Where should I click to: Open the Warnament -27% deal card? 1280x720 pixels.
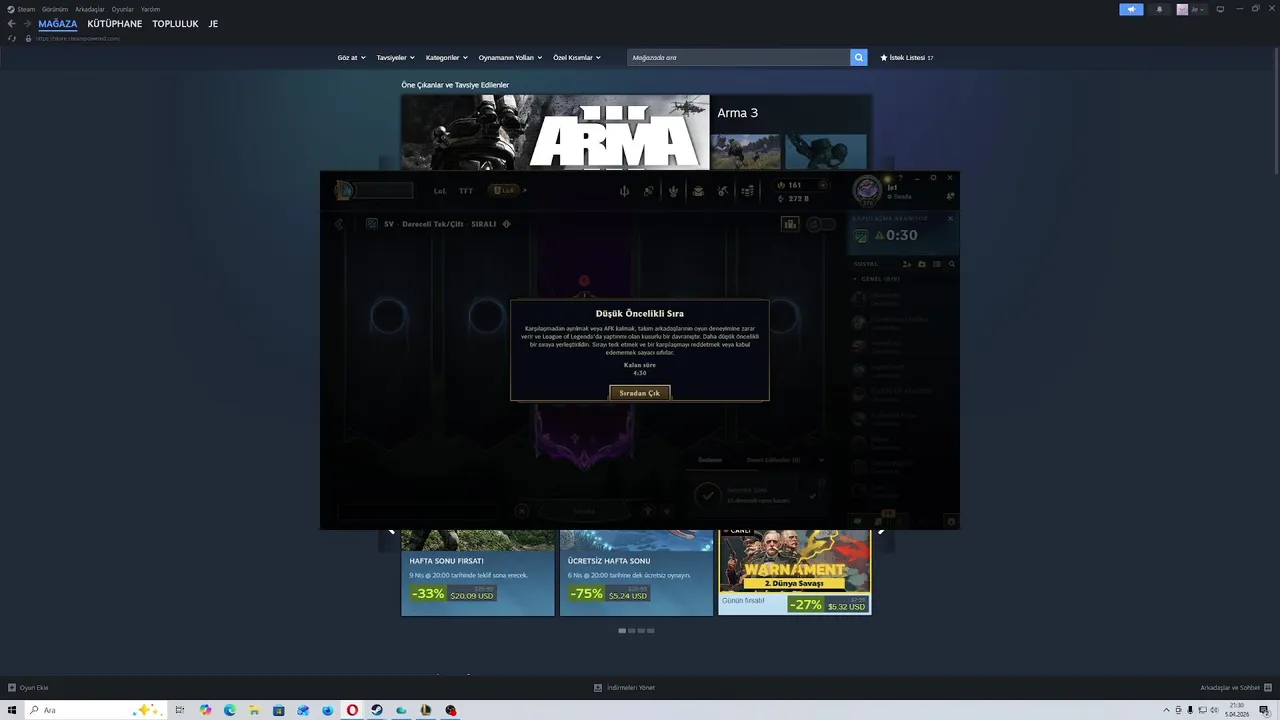795,573
